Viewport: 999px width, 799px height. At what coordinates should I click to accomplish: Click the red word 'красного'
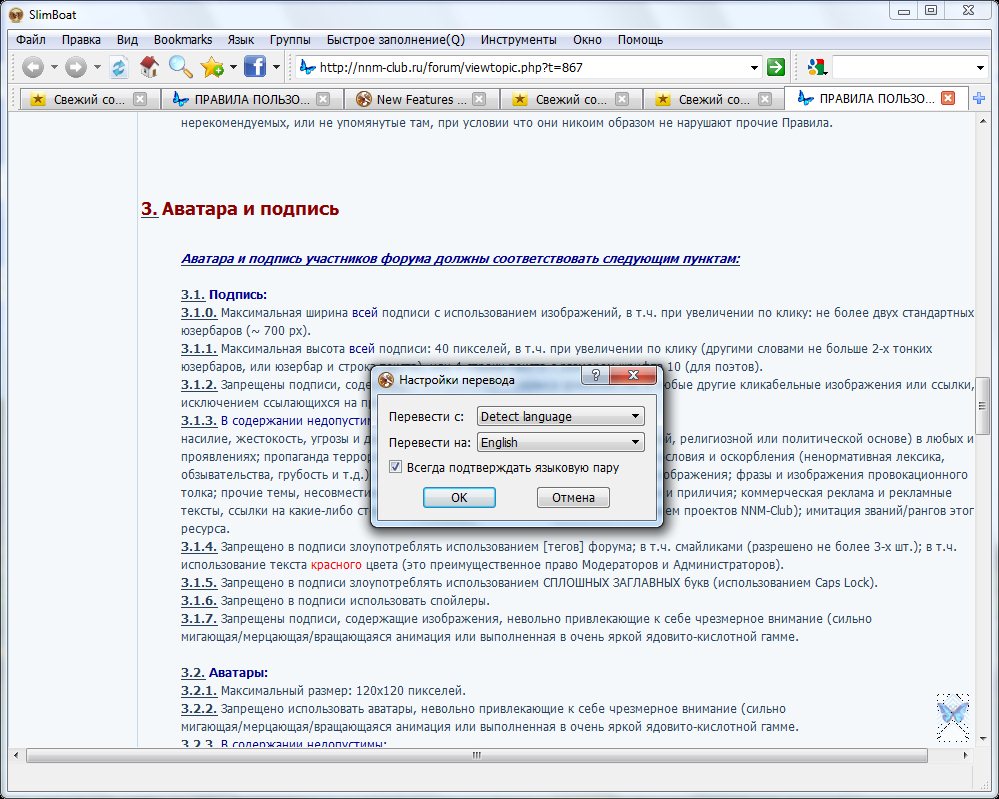pyautogui.click(x=336, y=565)
